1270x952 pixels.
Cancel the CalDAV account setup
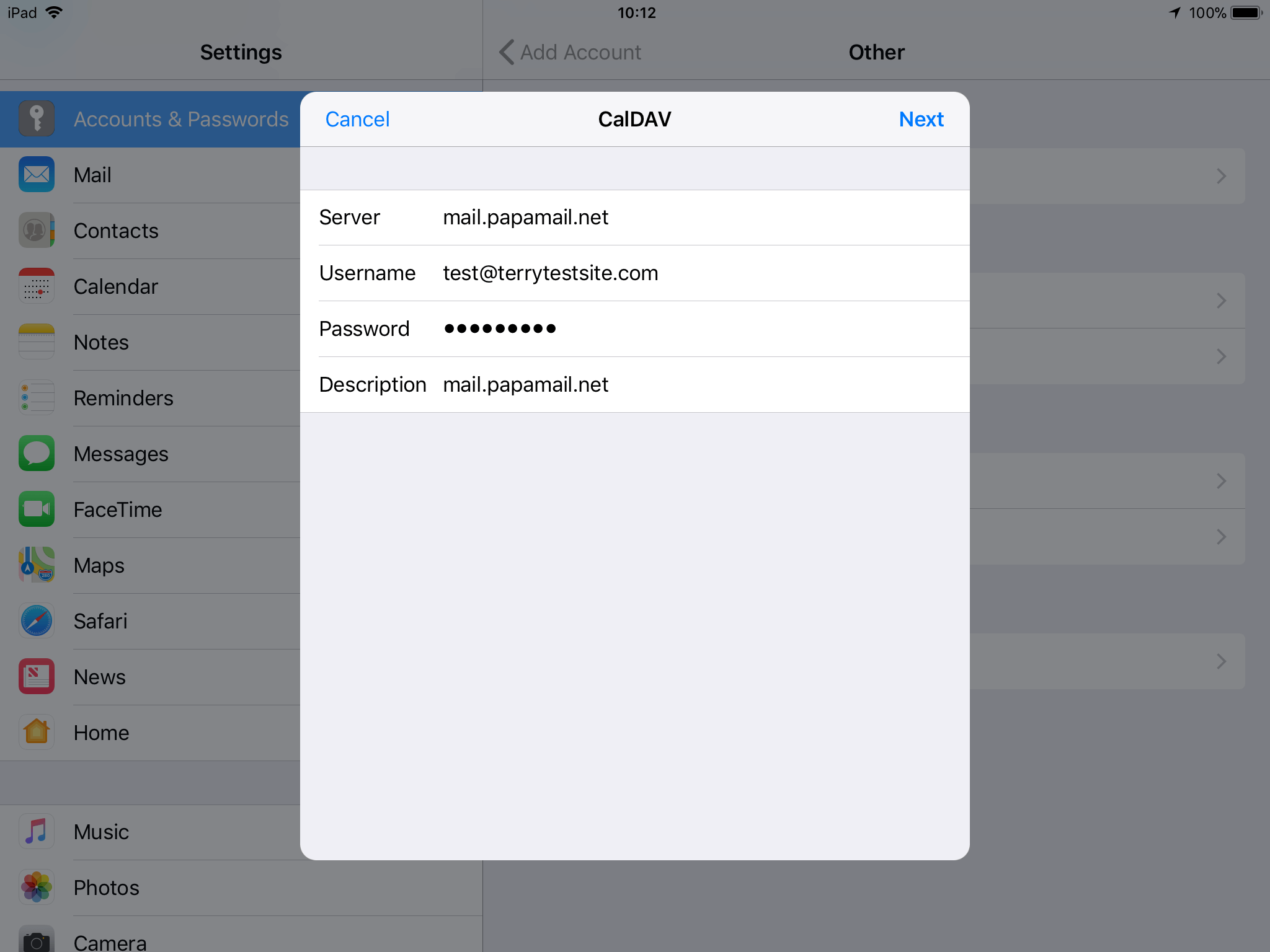pyautogui.click(x=357, y=119)
